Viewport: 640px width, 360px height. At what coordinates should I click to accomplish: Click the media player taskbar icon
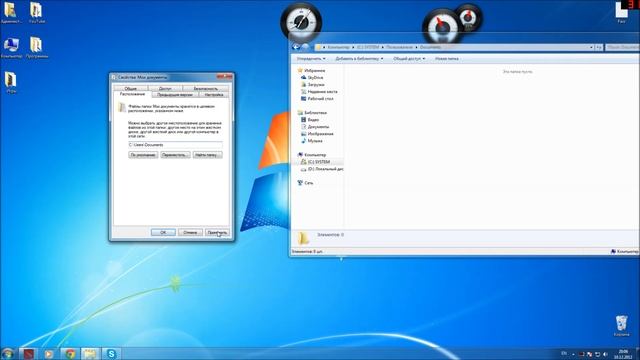49,353
